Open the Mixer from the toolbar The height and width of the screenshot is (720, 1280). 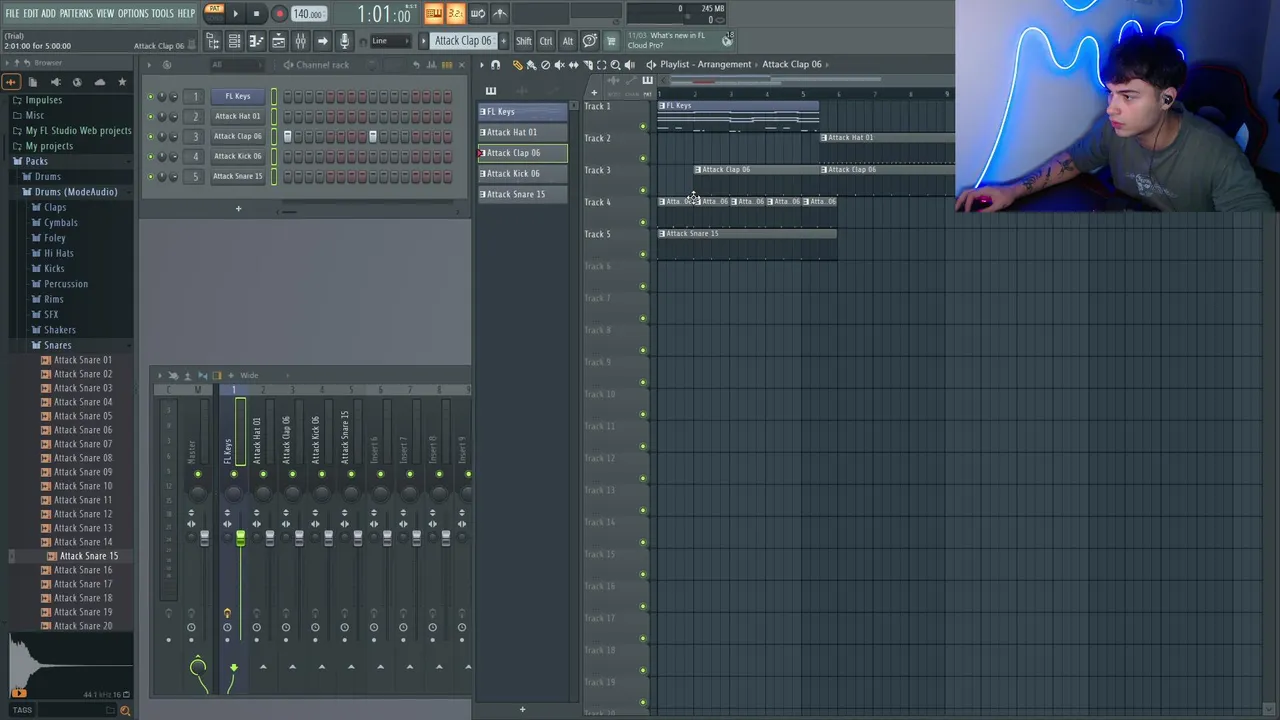pos(300,41)
